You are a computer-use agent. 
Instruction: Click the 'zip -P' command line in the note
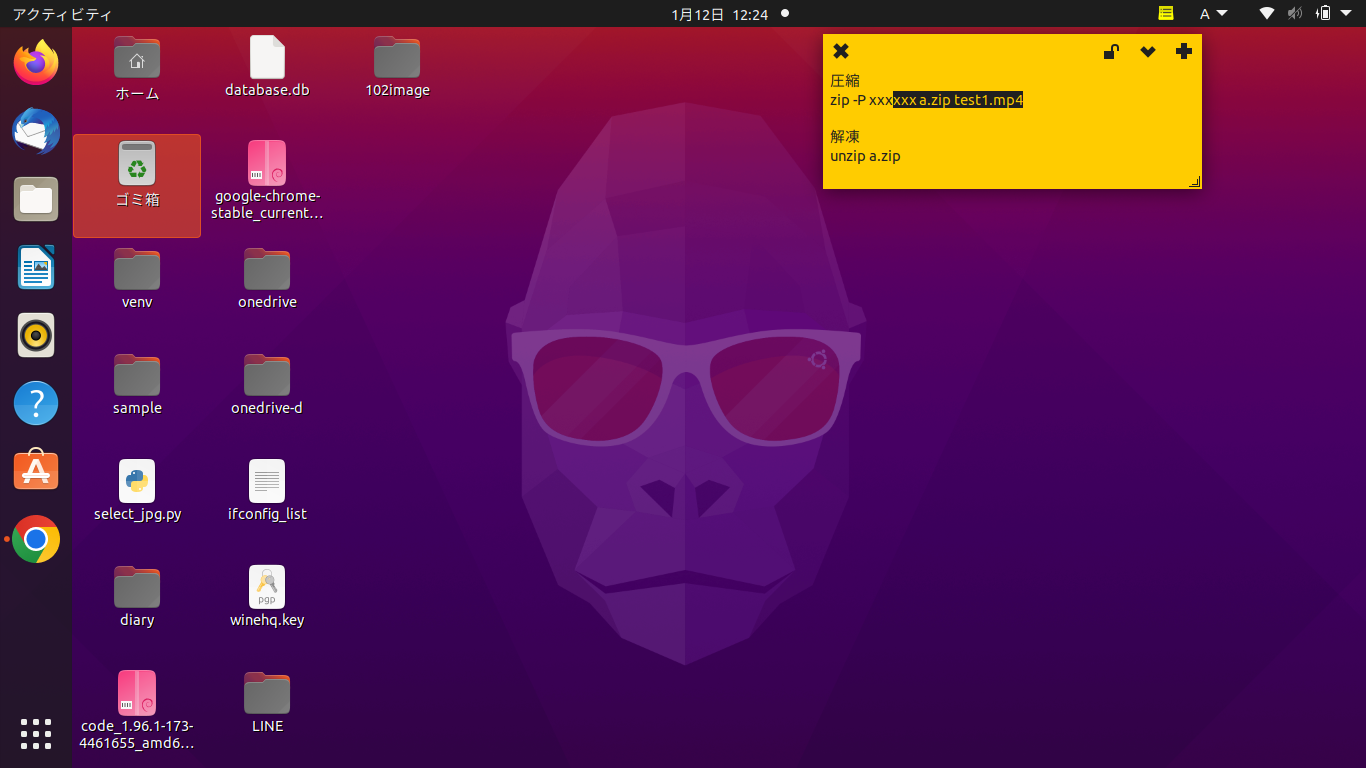(927, 100)
